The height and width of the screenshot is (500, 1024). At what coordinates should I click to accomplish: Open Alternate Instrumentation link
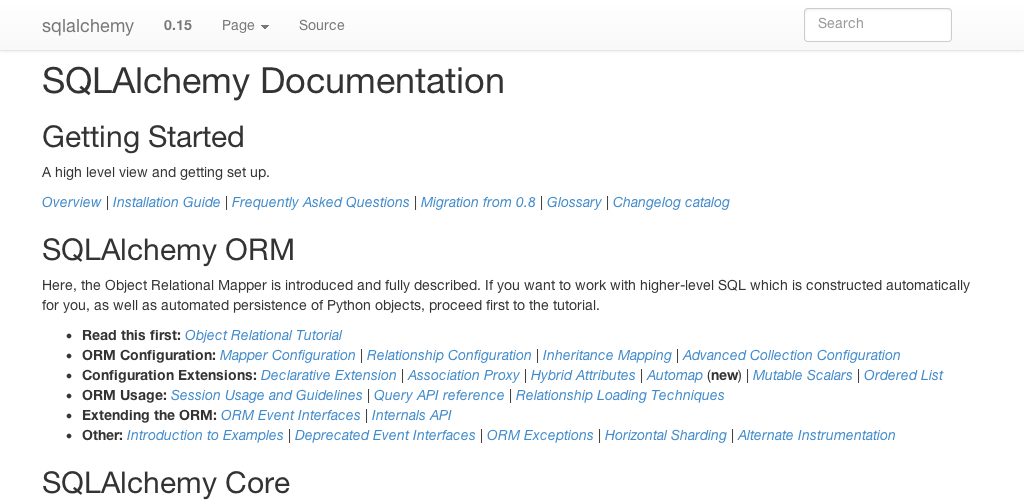pos(816,435)
